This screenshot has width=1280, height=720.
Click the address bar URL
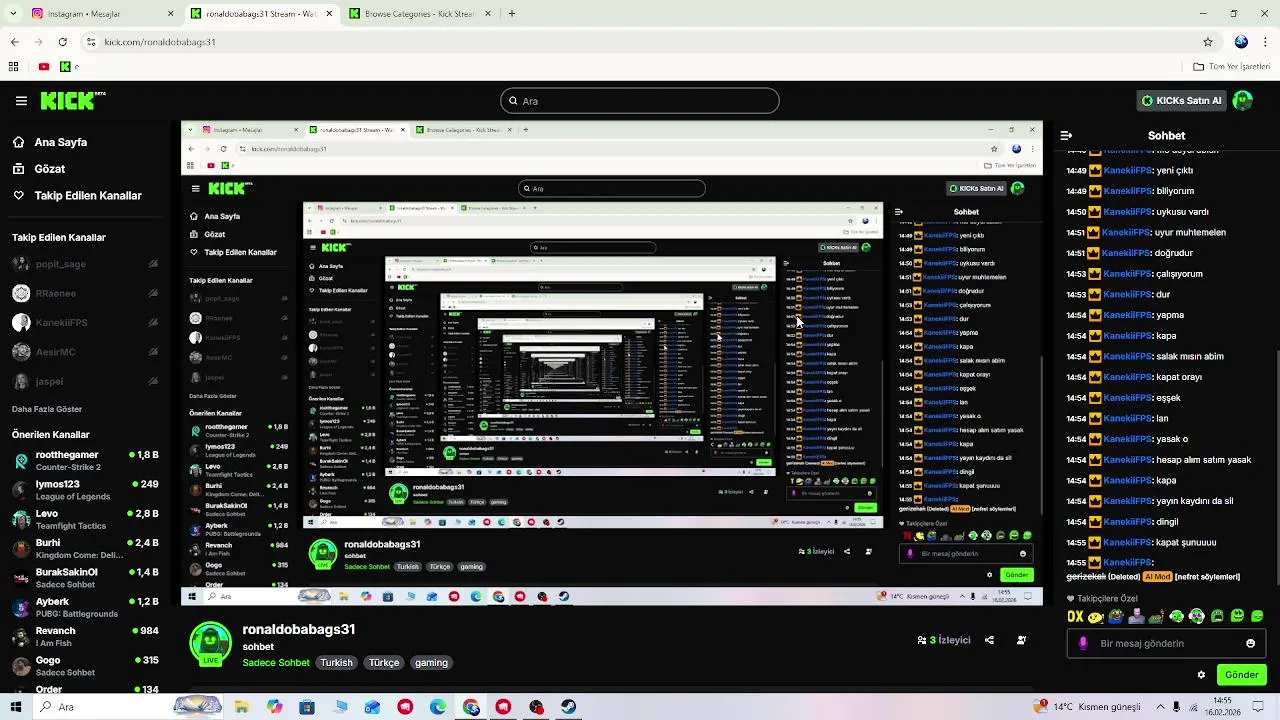160,42
